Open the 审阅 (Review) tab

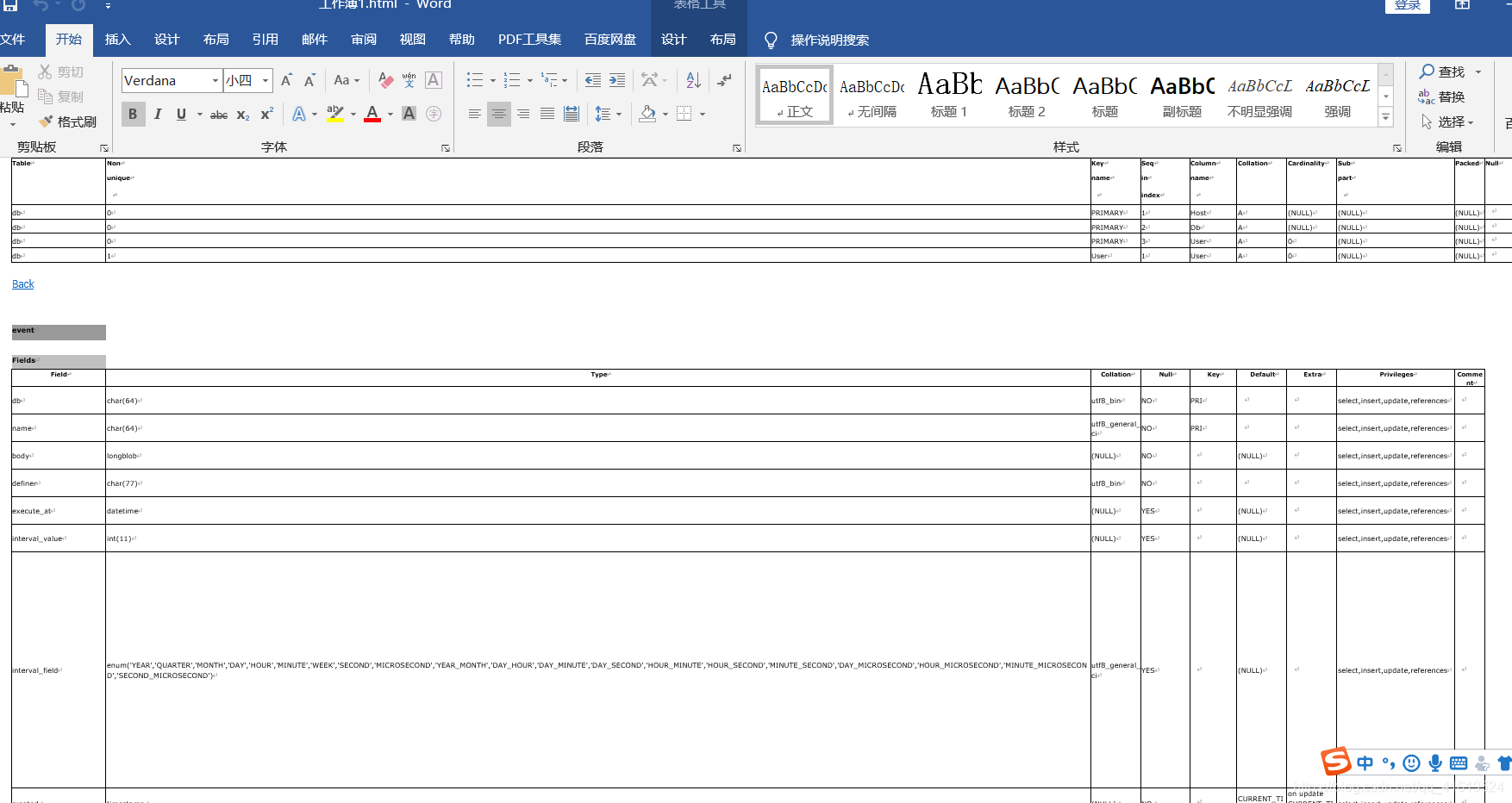[x=364, y=40]
